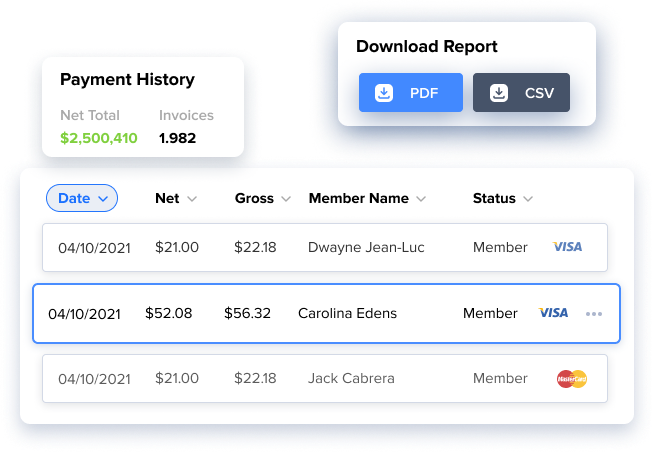The width and height of the screenshot is (654, 452).
Task: Expand the Gross column dropdown
Action: [x=286, y=199]
